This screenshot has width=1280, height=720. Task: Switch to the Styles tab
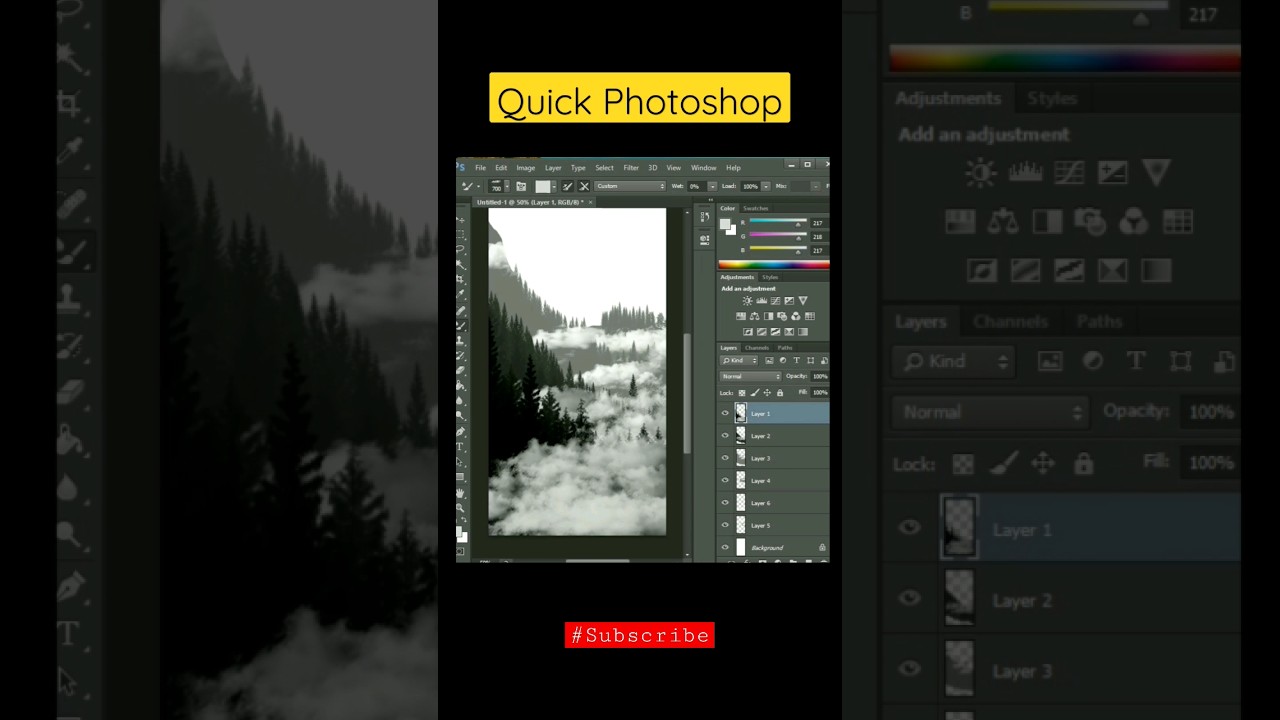coord(770,277)
